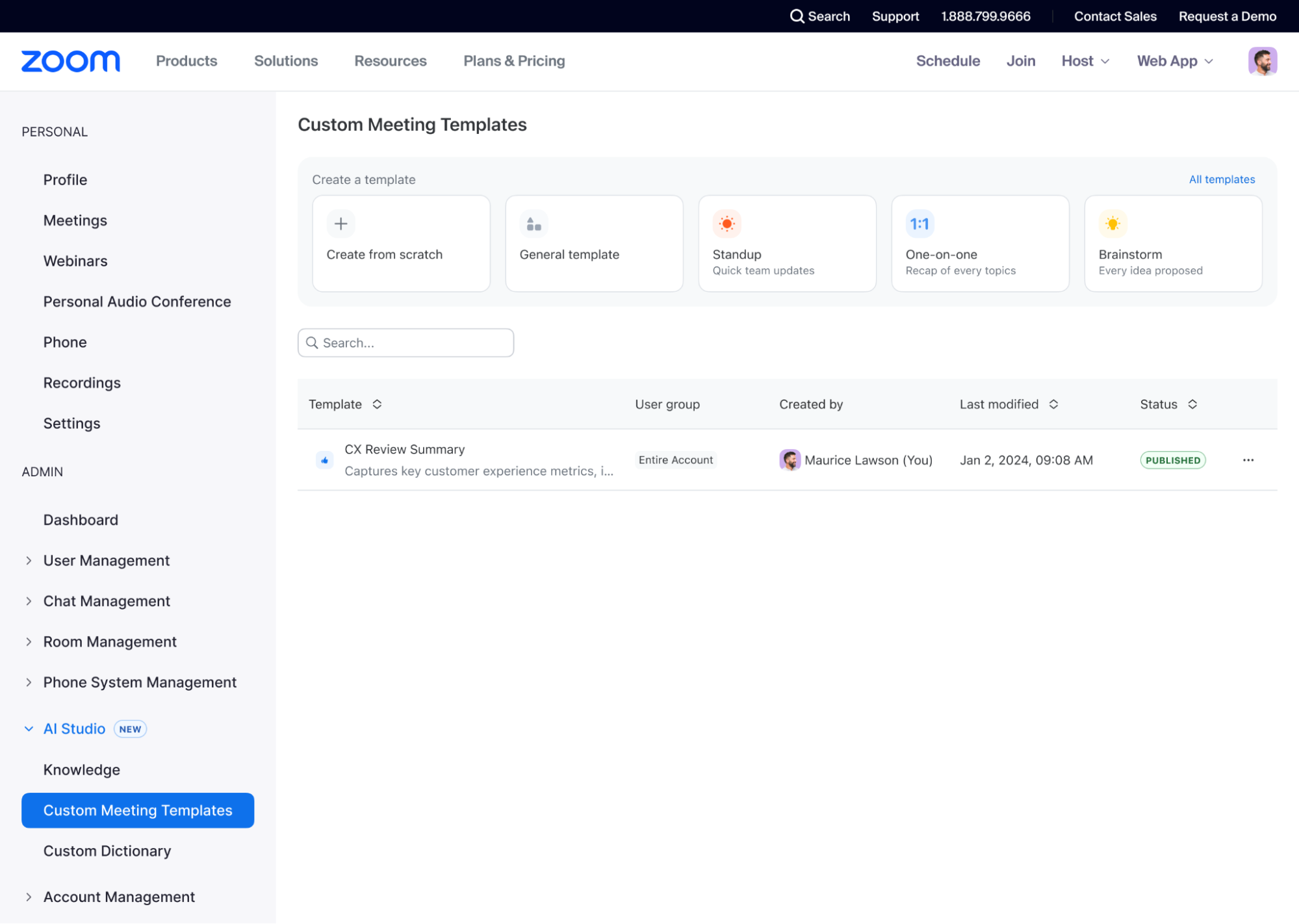Open the Products menu
Screen dimensions: 1299x924
[x=186, y=61]
